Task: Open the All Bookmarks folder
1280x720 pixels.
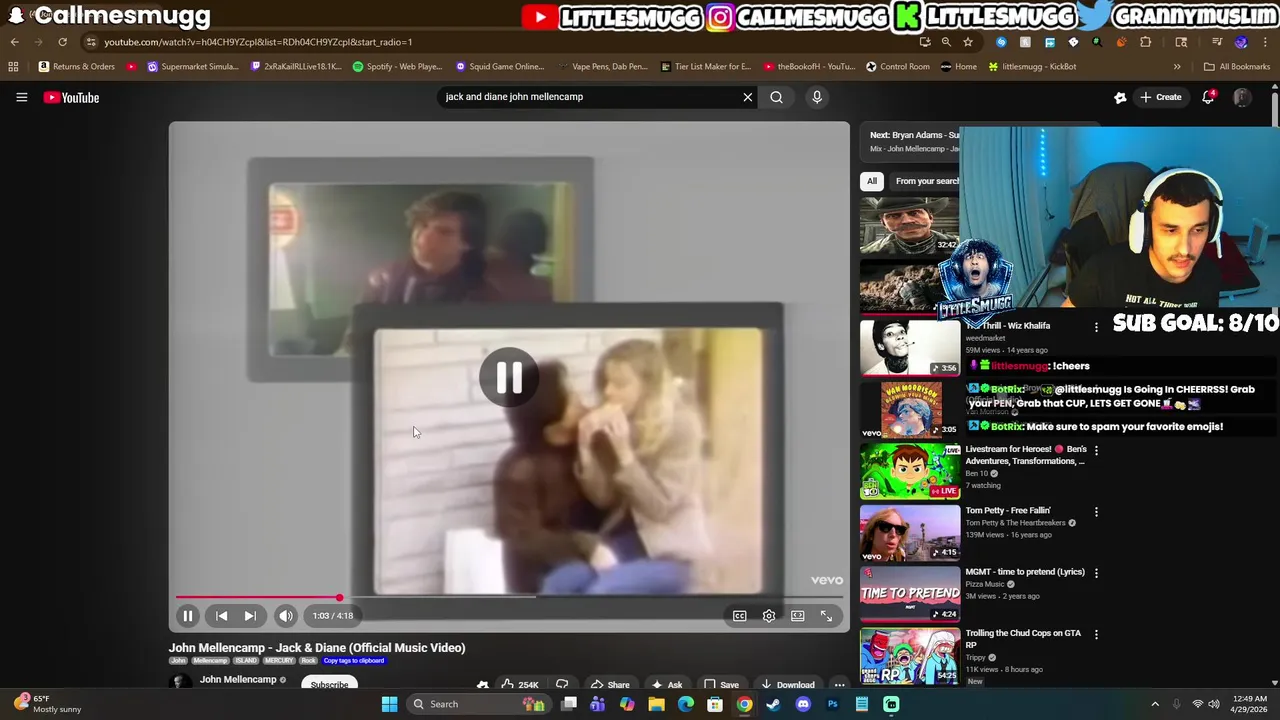Action: click(1237, 67)
